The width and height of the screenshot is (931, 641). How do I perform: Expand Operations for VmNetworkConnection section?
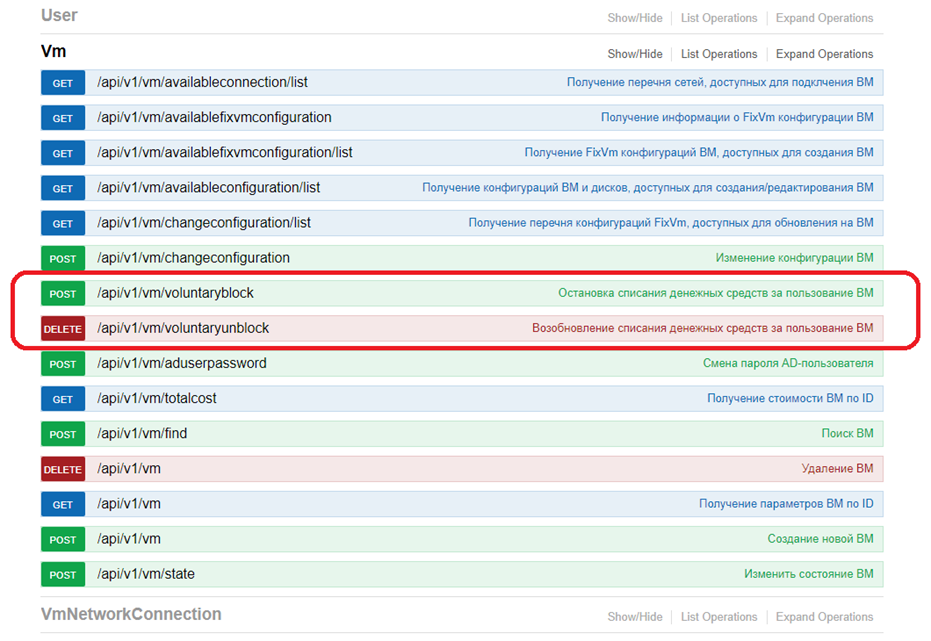pyautogui.click(x=824, y=617)
